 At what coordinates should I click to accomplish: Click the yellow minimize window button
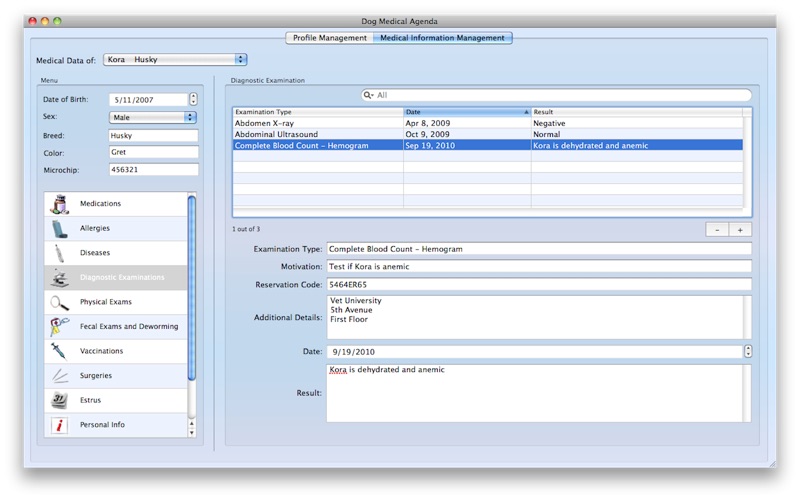(x=45, y=21)
